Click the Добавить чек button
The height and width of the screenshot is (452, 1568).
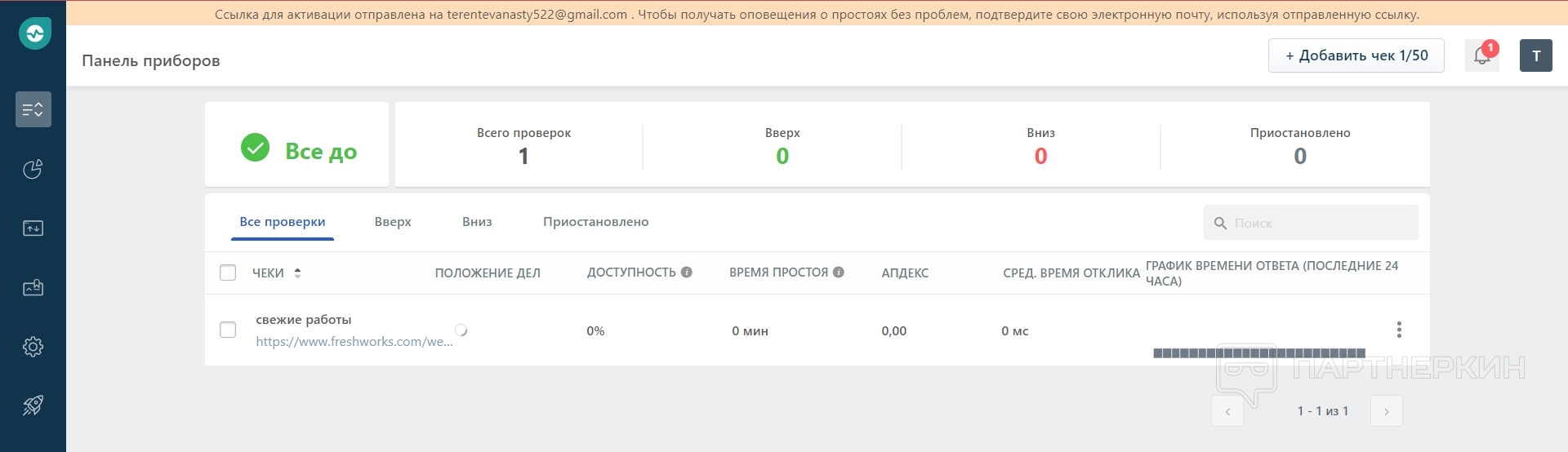1356,55
